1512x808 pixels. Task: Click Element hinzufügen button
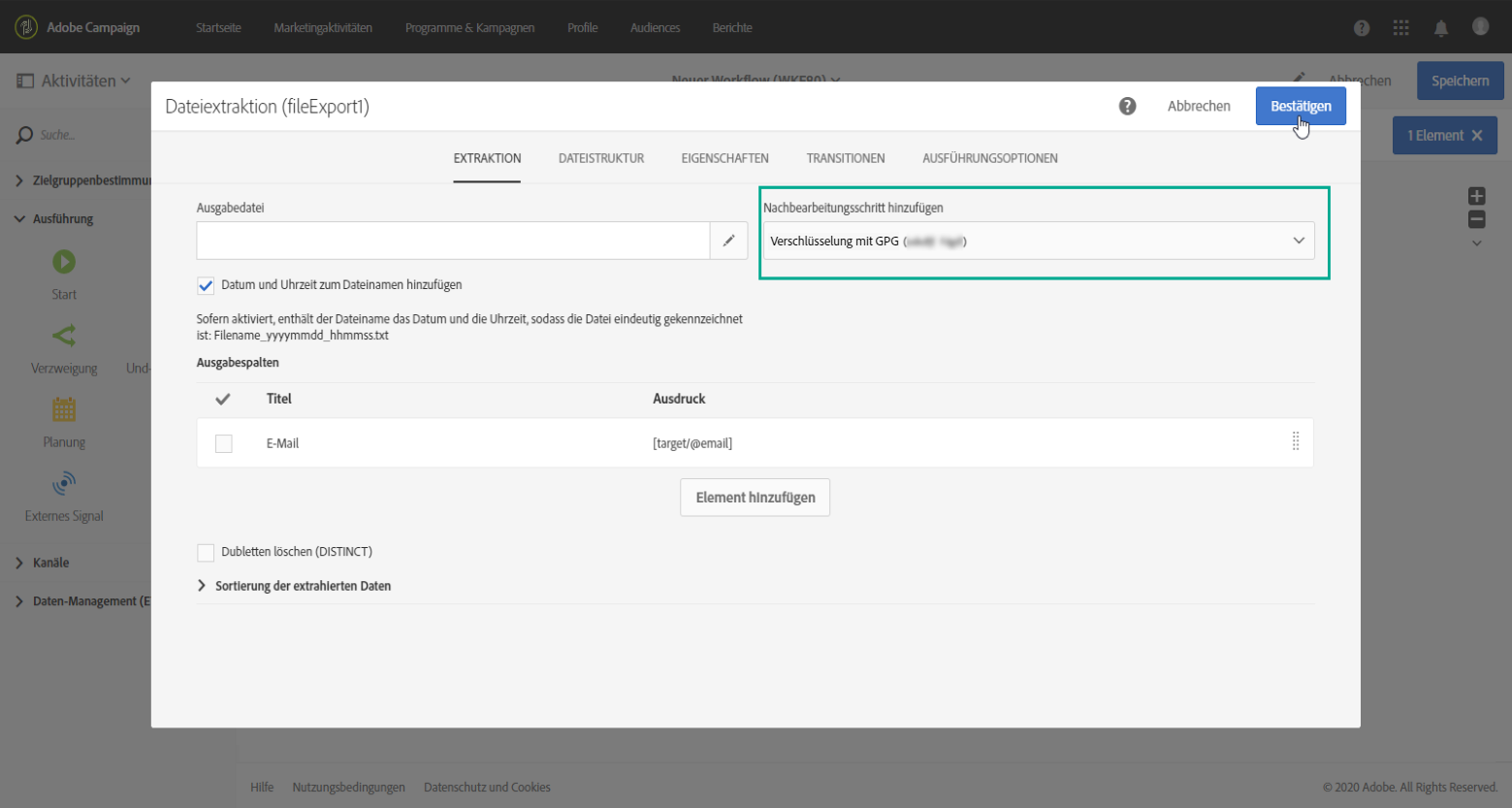[755, 498]
